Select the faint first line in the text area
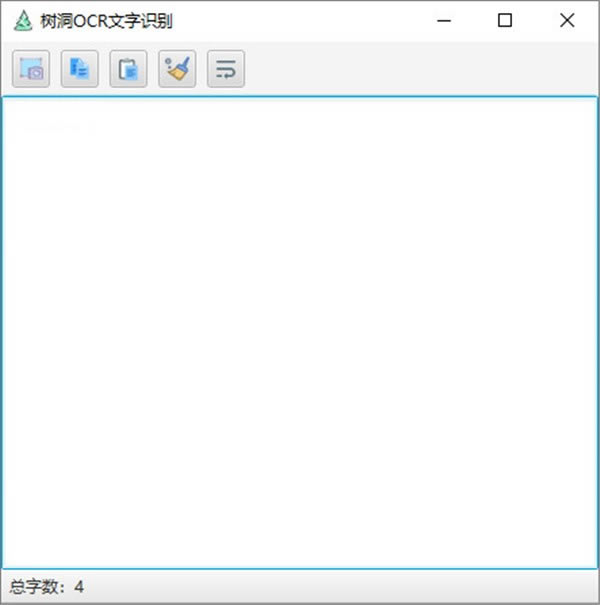The height and width of the screenshot is (605, 600). coord(54,127)
